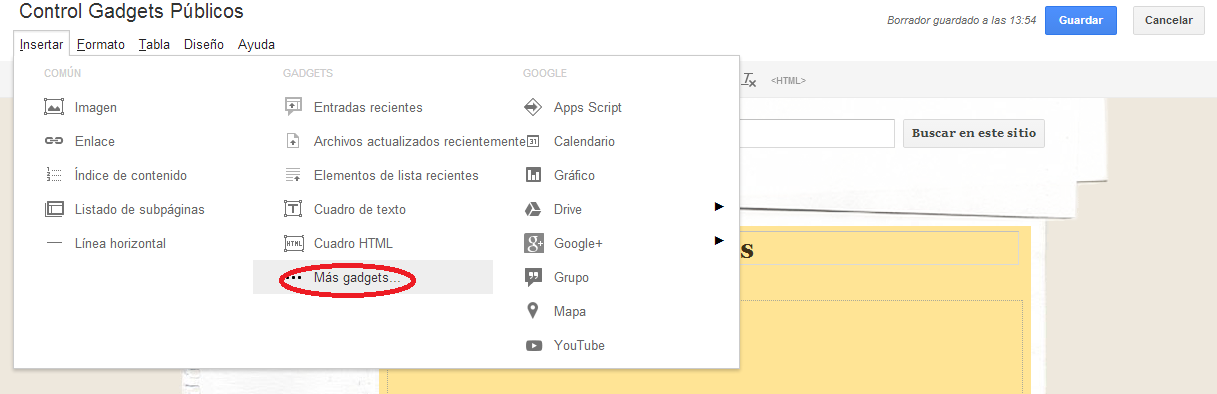
Task: Open the Tabla menu
Action: pyautogui.click(x=154, y=44)
